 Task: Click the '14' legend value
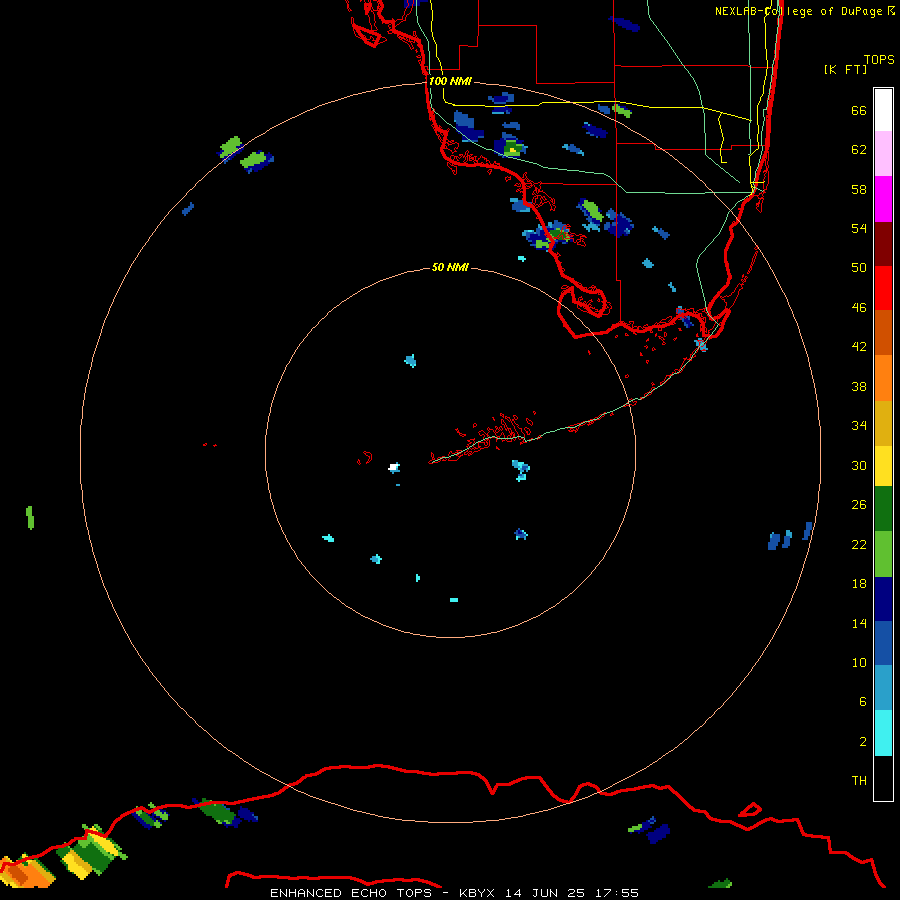[859, 623]
